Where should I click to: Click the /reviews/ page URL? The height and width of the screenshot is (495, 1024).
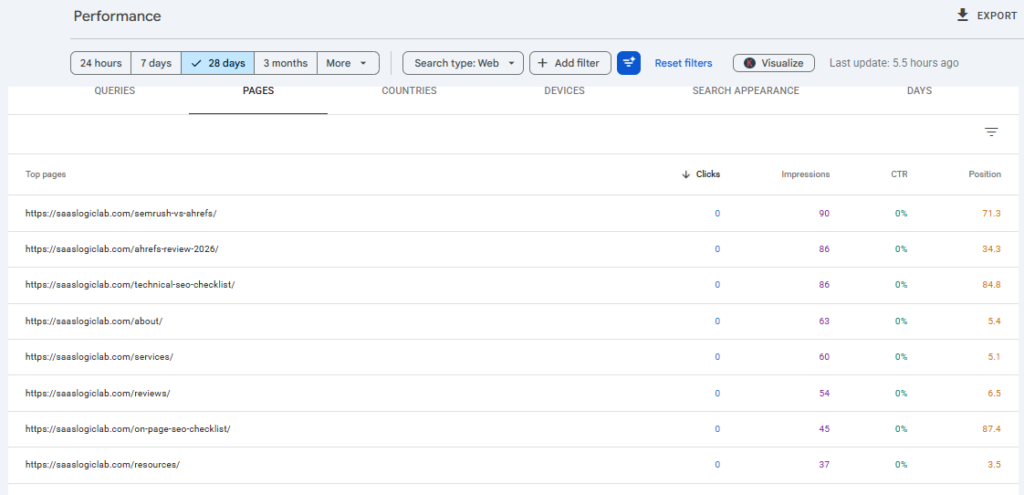tap(98, 393)
